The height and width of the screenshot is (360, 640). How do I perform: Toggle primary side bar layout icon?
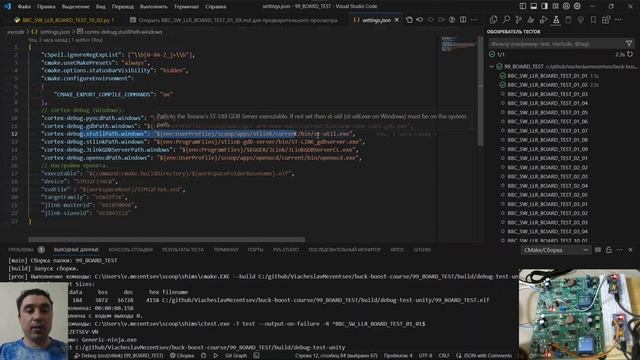pos(523,6)
